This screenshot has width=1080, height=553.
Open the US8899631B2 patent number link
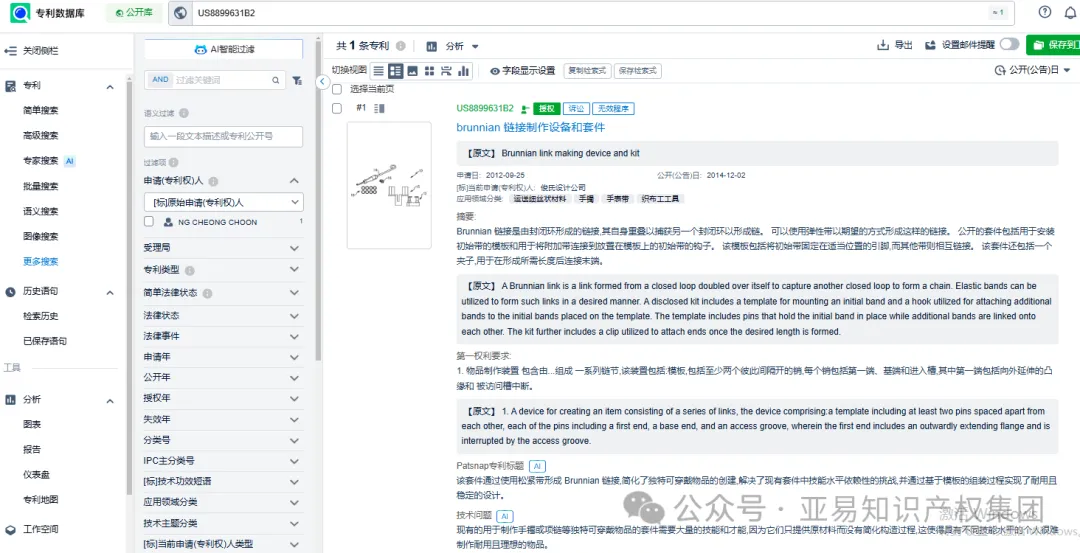click(x=485, y=108)
